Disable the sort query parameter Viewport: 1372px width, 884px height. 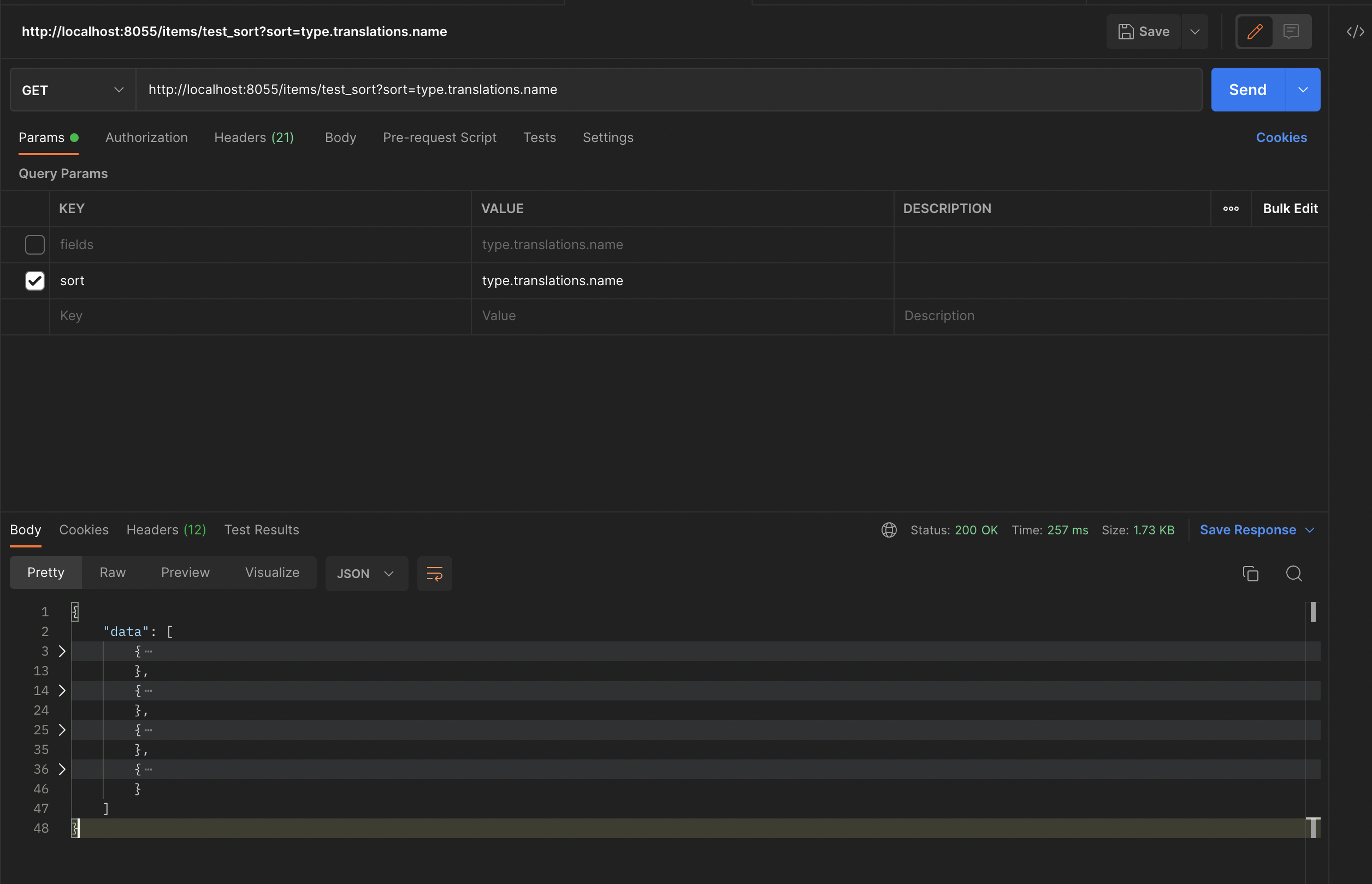(x=34, y=281)
